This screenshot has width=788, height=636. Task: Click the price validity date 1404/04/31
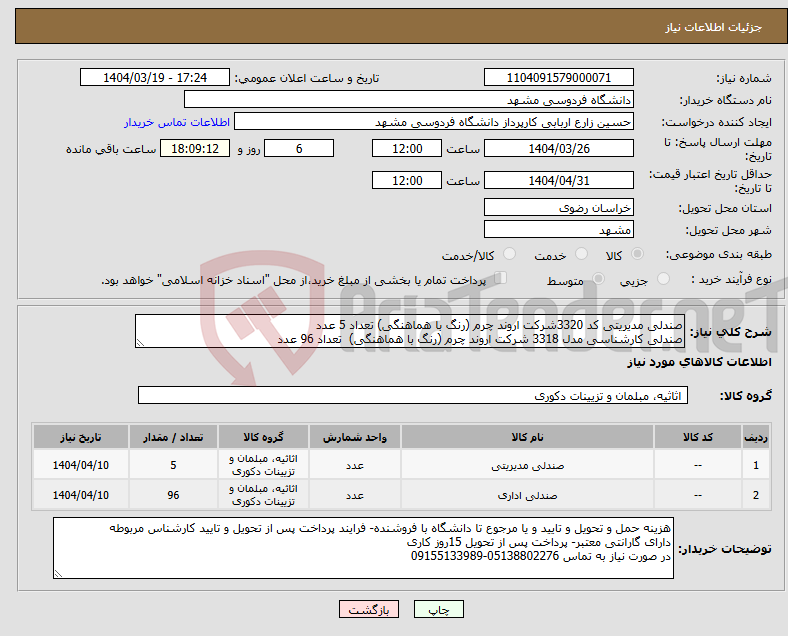558,180
